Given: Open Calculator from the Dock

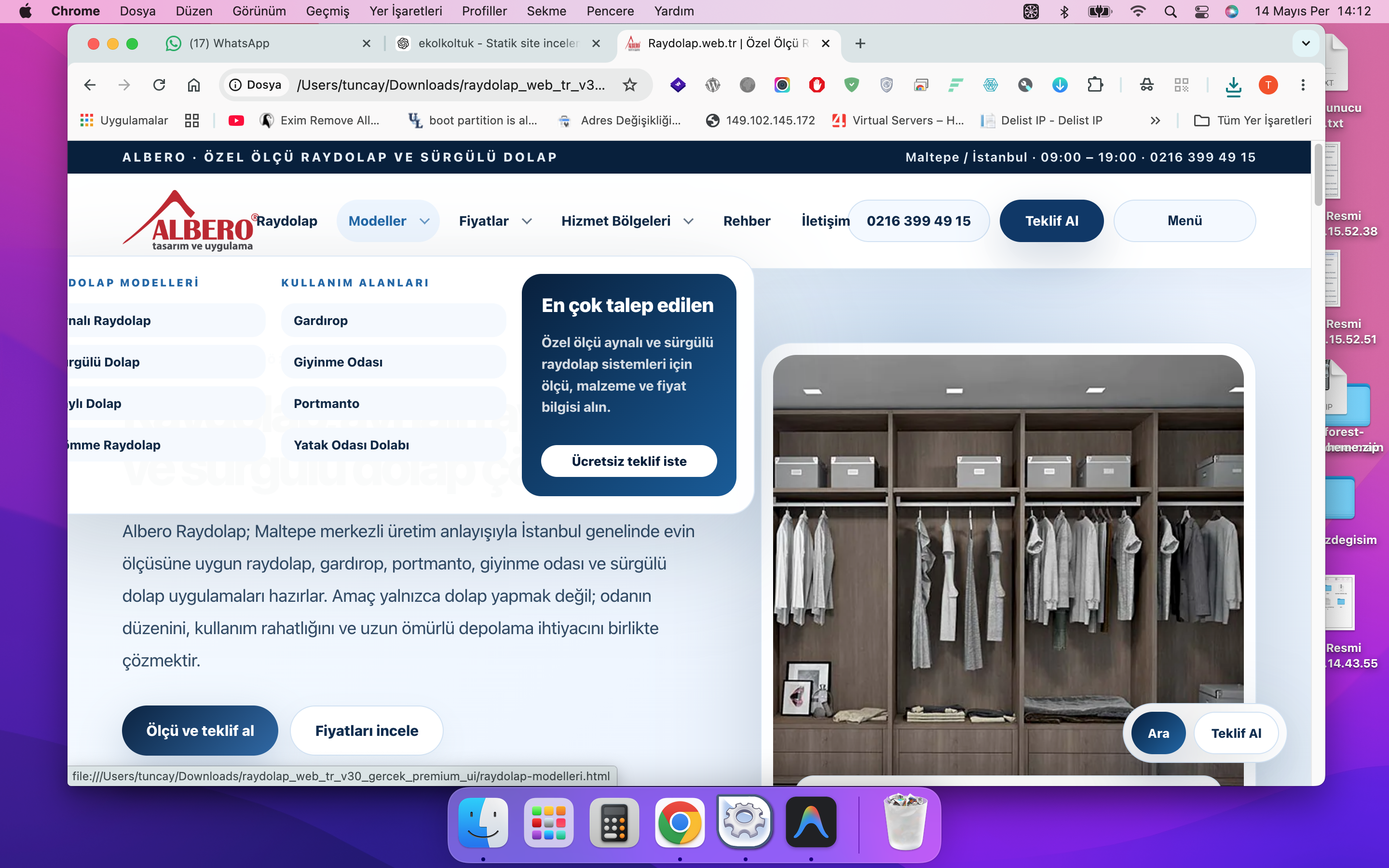Looking at the screenshot, I should [614, 822].
